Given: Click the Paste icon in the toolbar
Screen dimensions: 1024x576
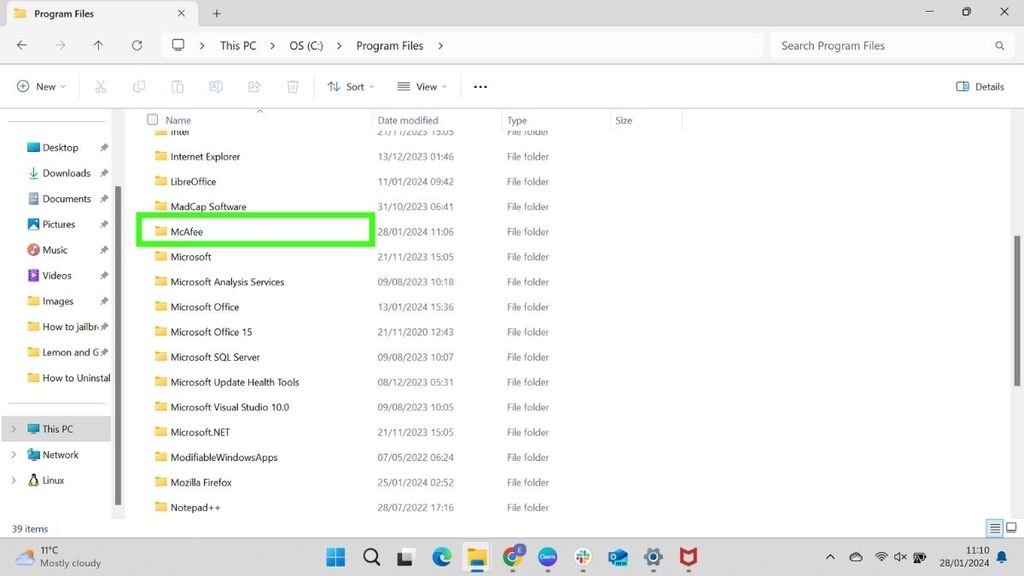Looking at the screenshot, I should [177, 86].
